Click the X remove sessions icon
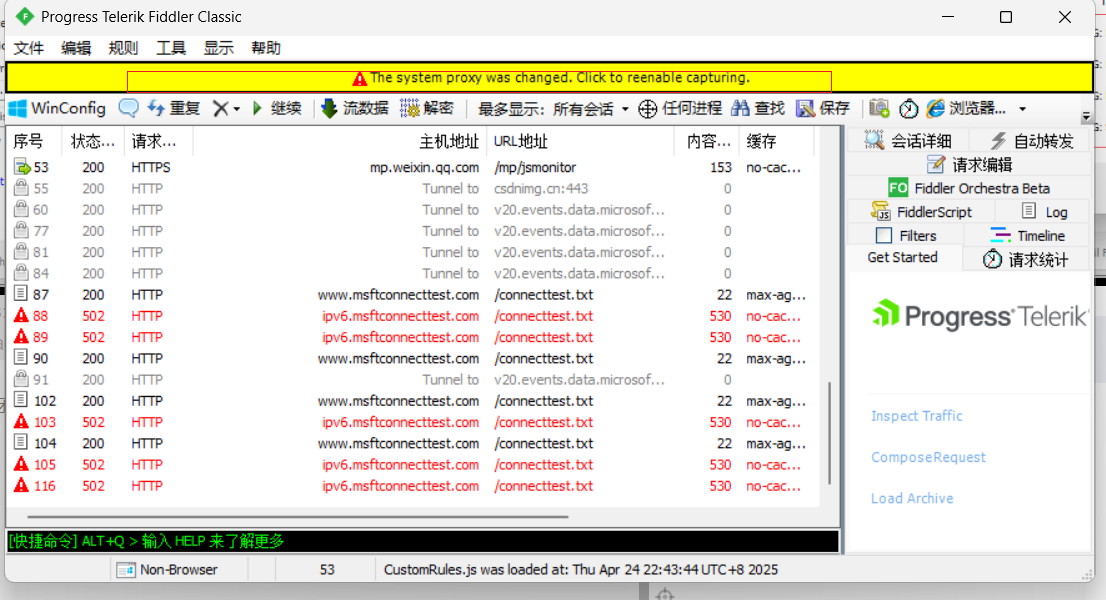The height and width of the screenshot is (600, 1106). coord(221,109)
